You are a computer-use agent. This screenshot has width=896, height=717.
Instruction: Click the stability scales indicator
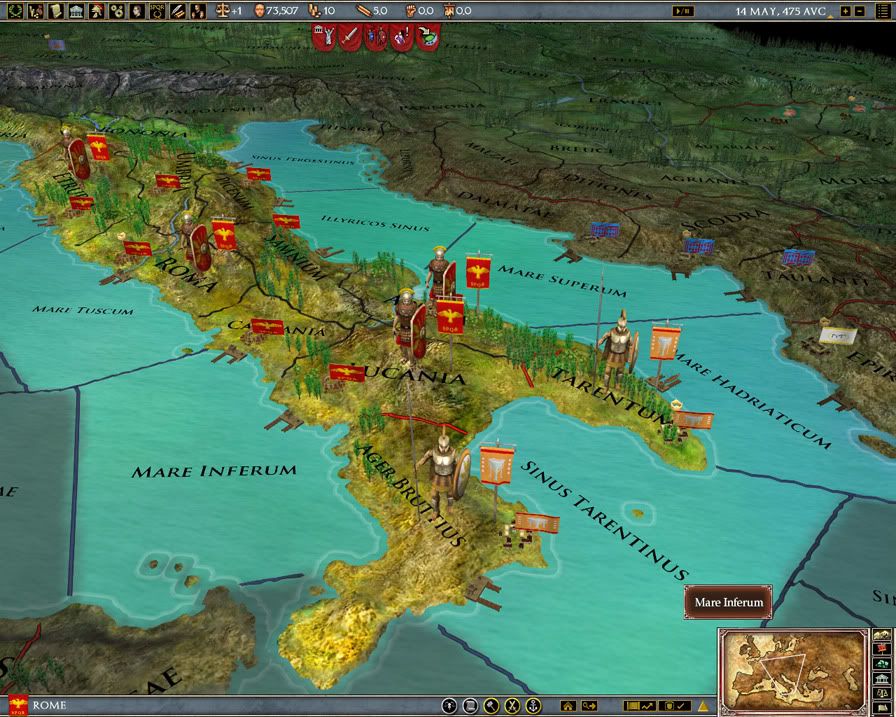coord(222,10)
